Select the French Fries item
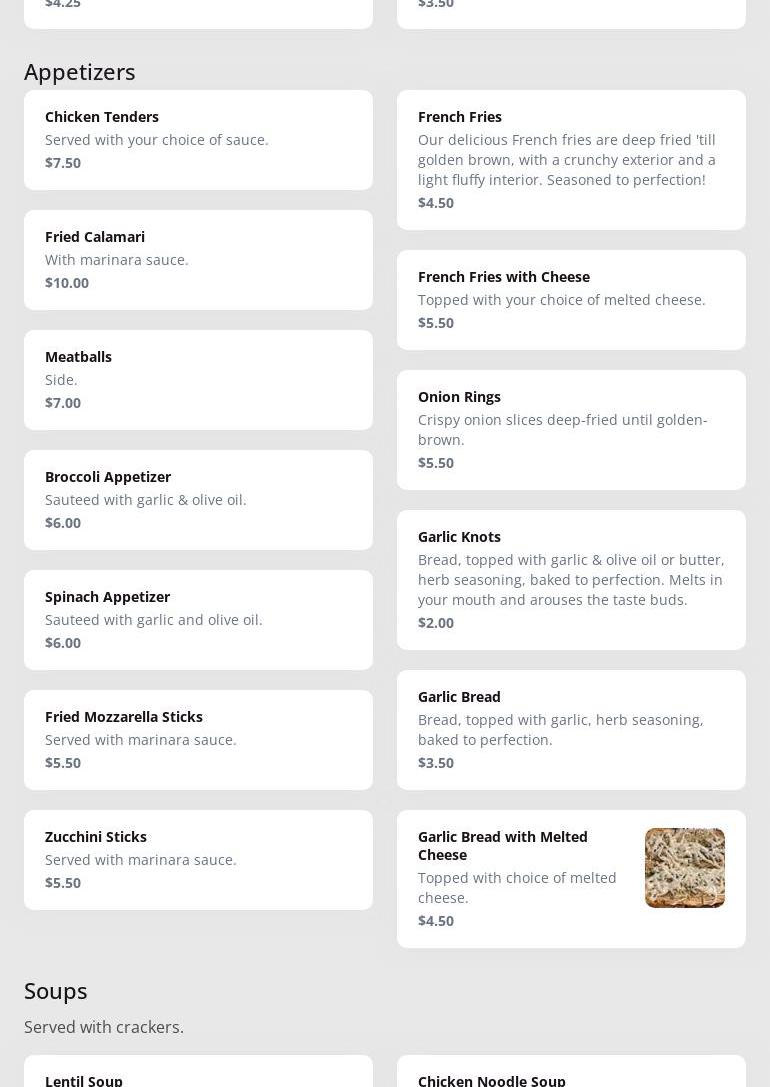The width and height of the screenshot is (770, 1087). coord(571,160)
